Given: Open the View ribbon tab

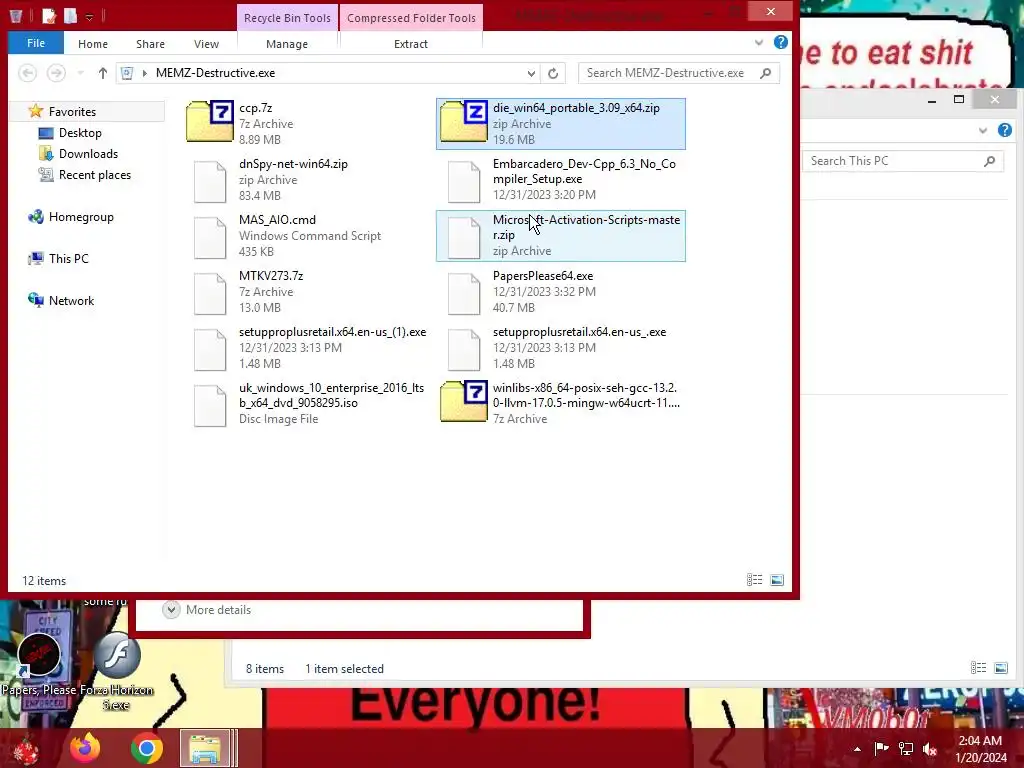Looking at the screenshot, I should tap(206, 44).
